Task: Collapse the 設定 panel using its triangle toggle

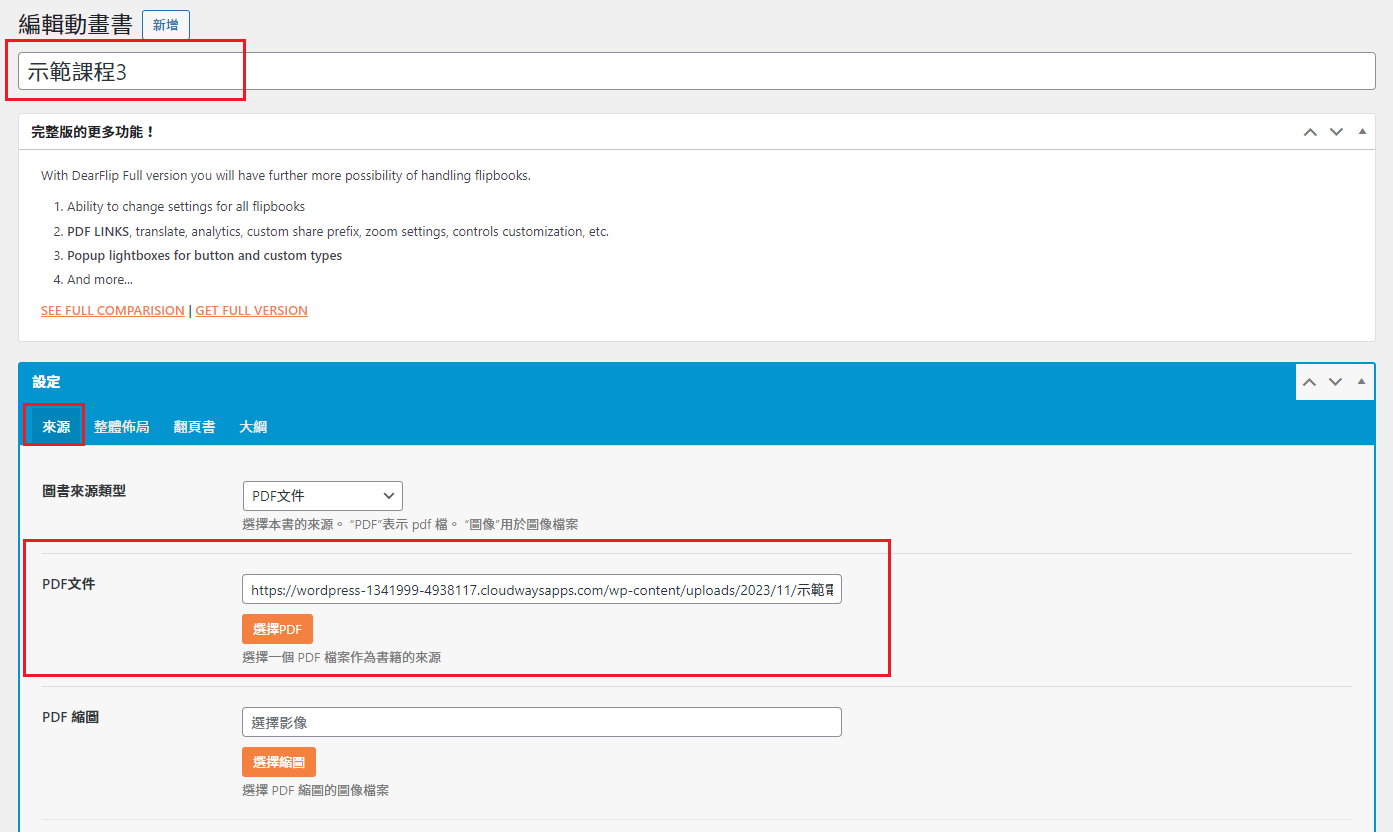Action: (x=1361, y=382)
